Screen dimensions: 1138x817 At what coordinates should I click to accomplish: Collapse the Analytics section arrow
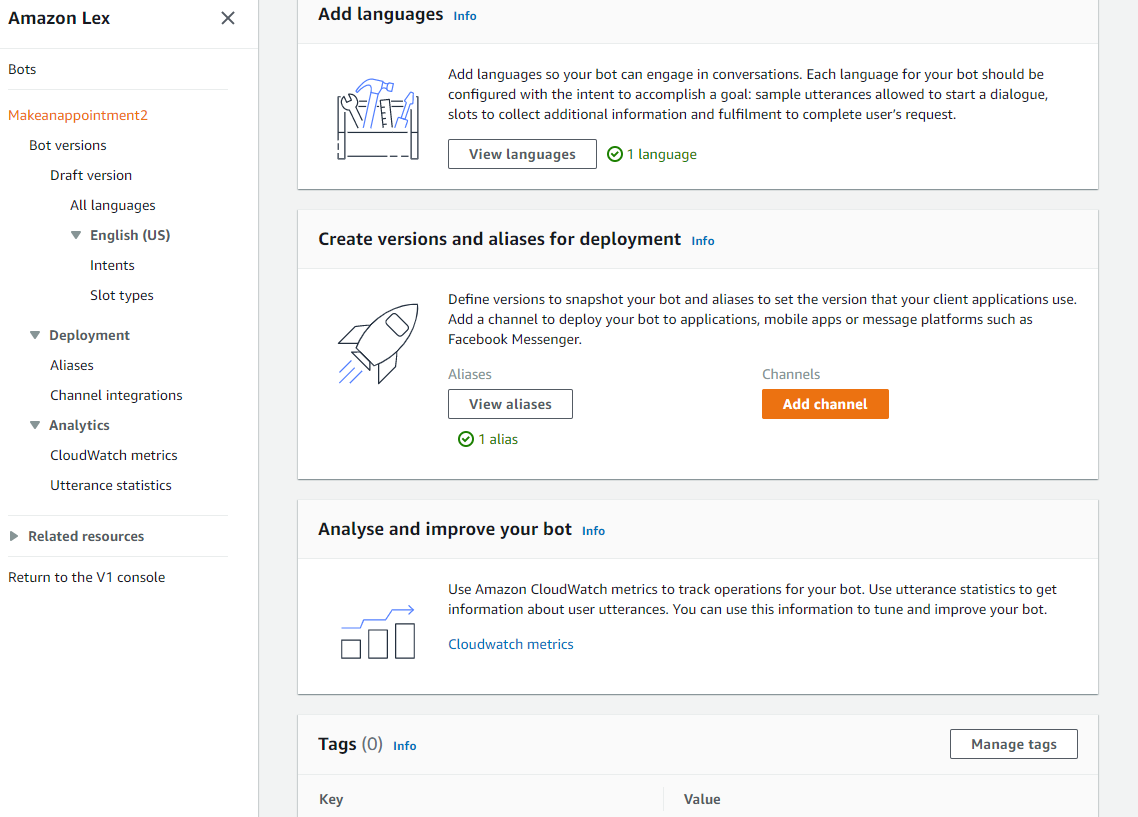coord(35,425)
